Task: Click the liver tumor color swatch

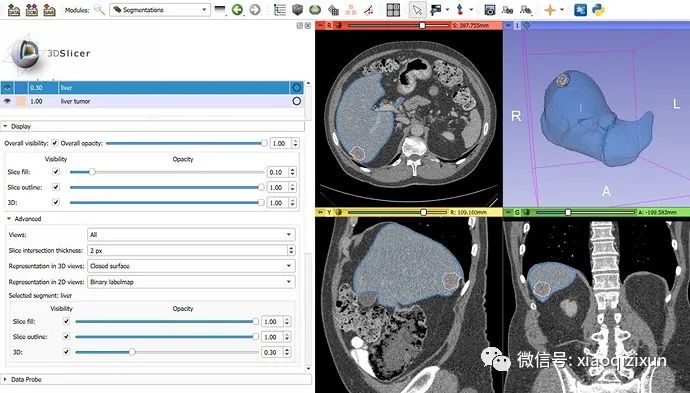Action: [21, 101]
